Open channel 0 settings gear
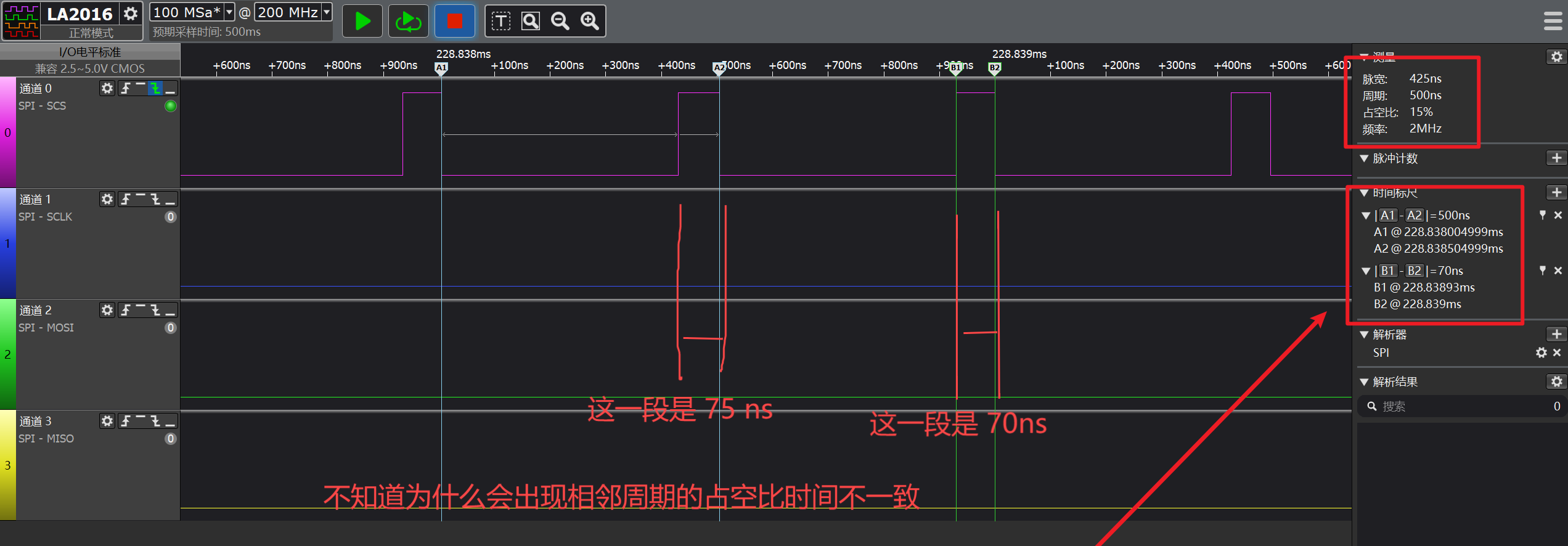This screenshot has height=546, width=1568. pos(107,88)
